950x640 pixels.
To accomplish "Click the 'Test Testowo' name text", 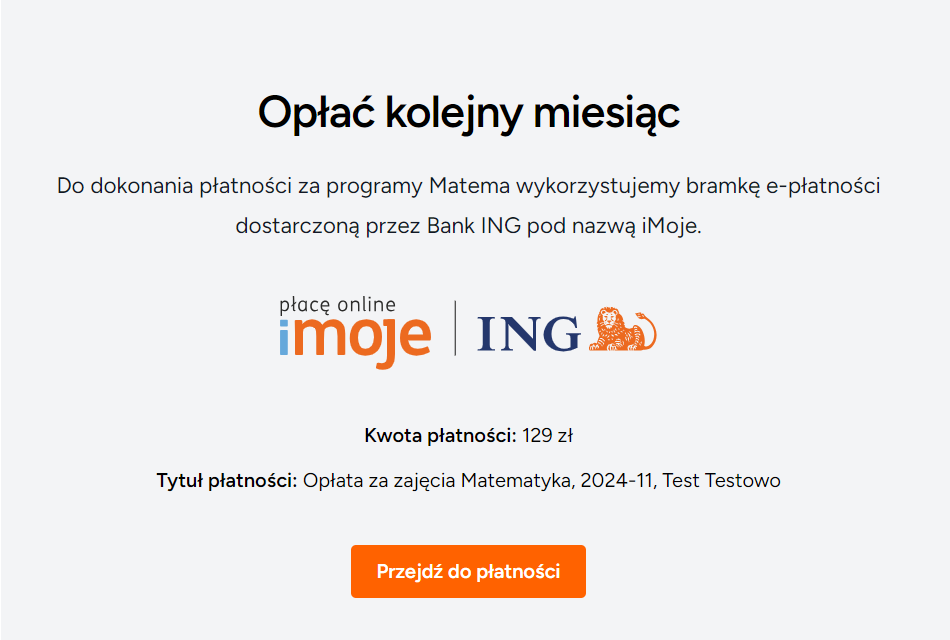I will (721, 481).
